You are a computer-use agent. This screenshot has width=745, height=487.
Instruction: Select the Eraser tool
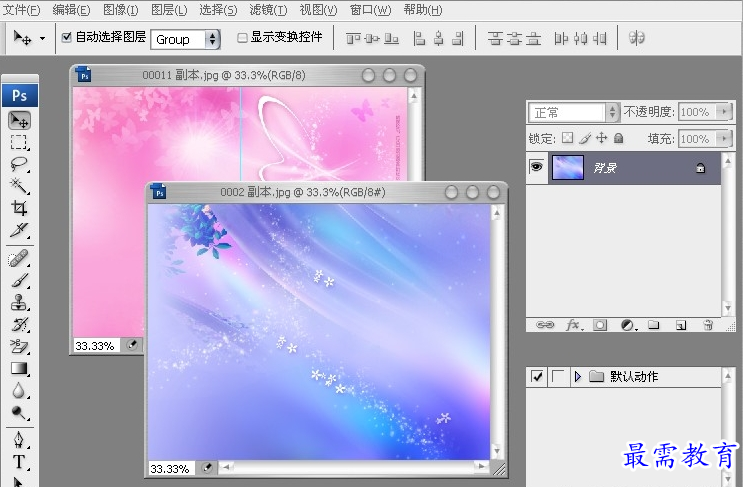click(19, 346)
